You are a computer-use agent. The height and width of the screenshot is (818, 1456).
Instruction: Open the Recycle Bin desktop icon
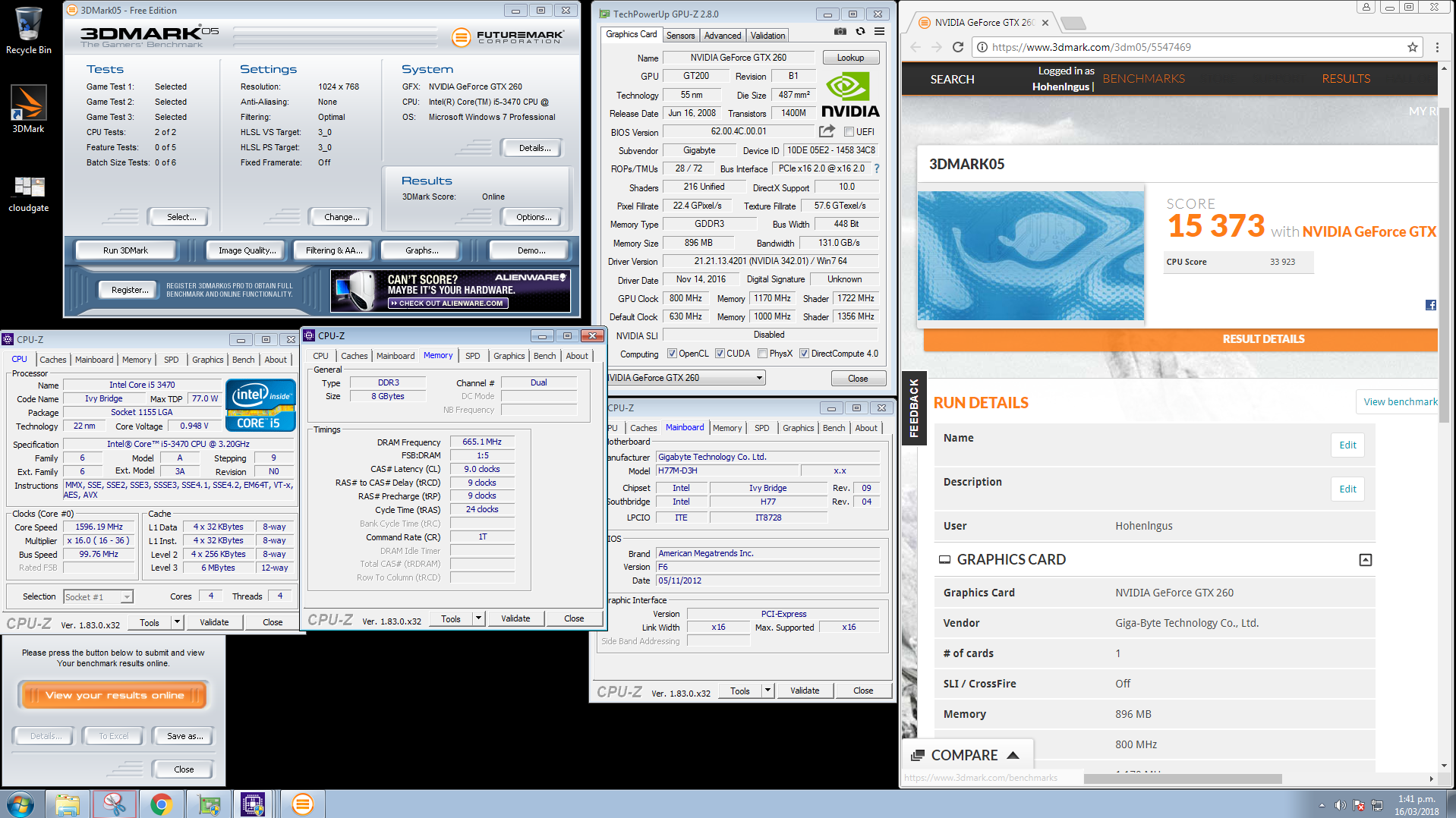(28, 30)
